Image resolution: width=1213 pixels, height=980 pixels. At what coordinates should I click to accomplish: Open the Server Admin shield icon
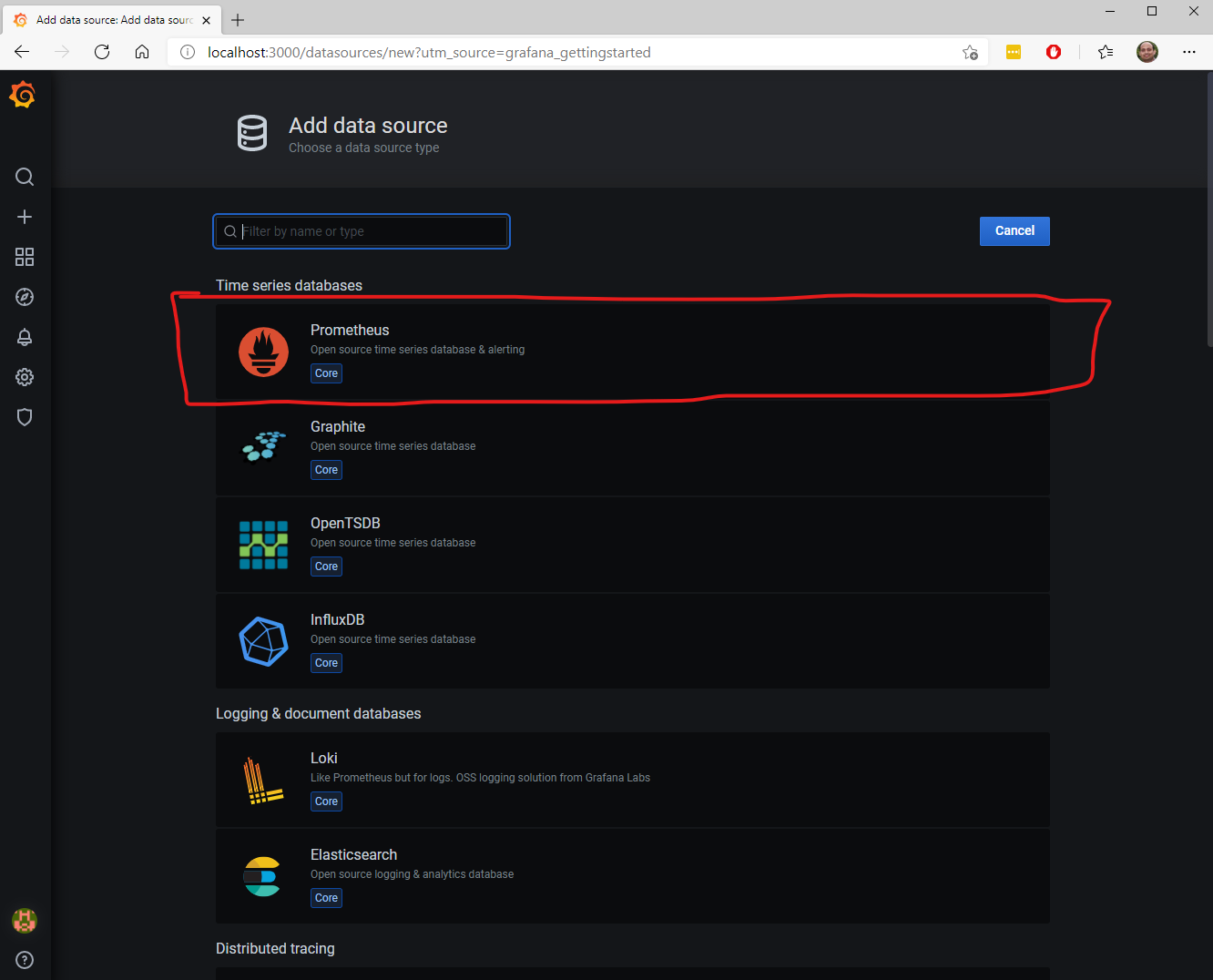(25, 417)
